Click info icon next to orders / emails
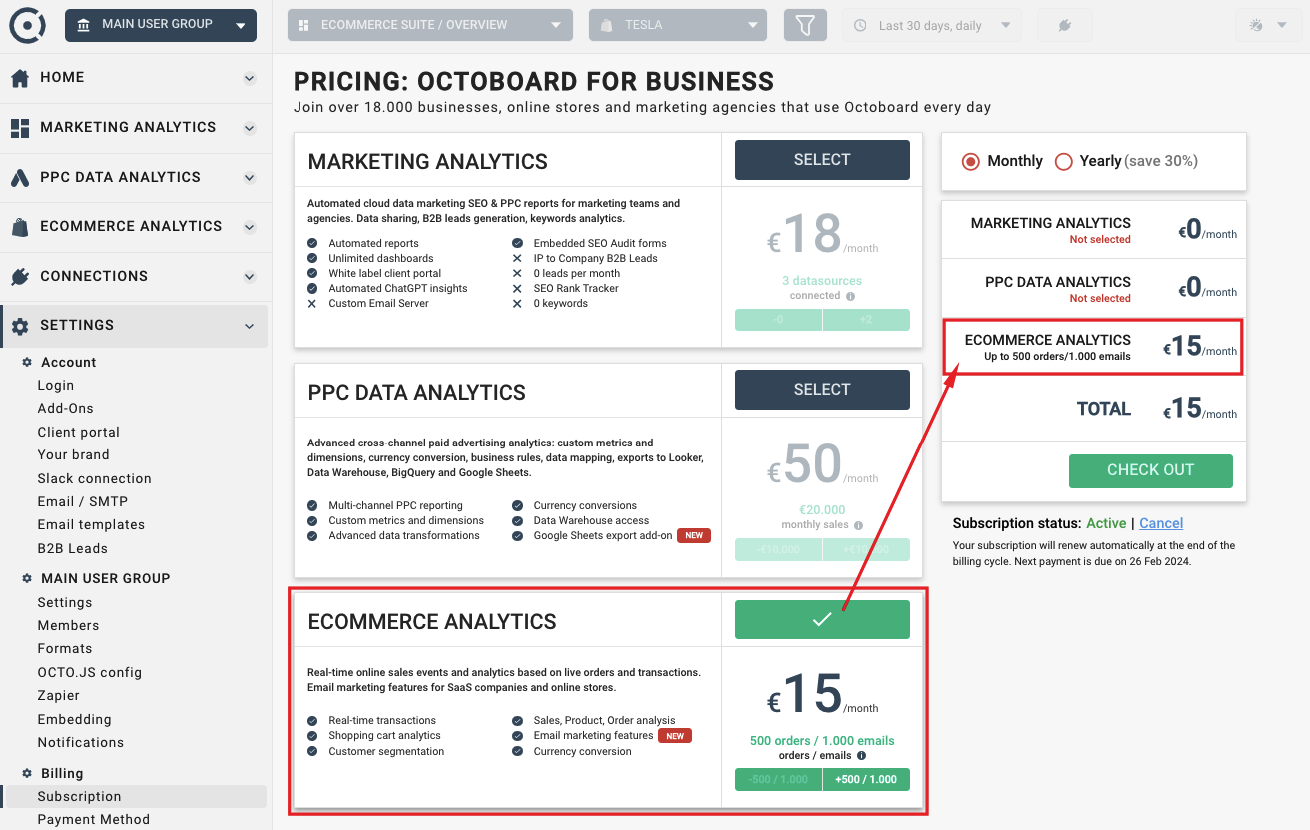This screenshot has width=1310, height=830. (861, 756)
